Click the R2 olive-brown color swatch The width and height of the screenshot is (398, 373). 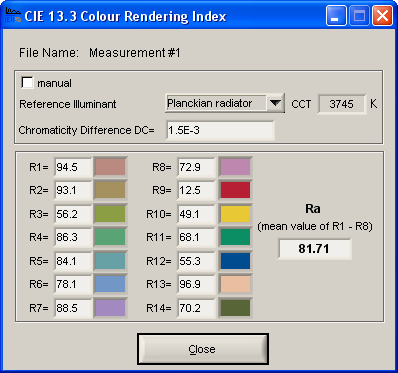[x=110, y=190]
